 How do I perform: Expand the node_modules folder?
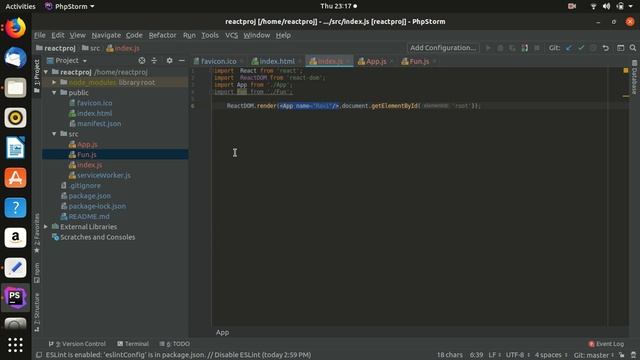[54, 82]
